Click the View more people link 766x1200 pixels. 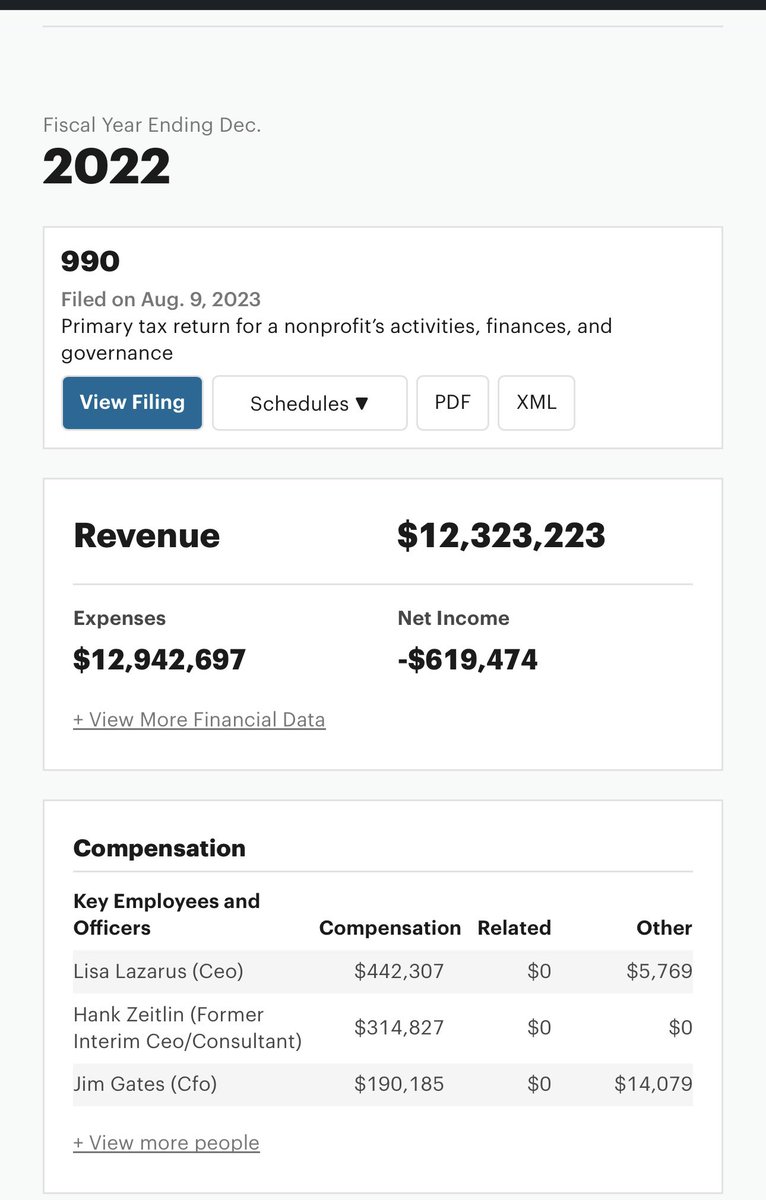point(166,1143)
